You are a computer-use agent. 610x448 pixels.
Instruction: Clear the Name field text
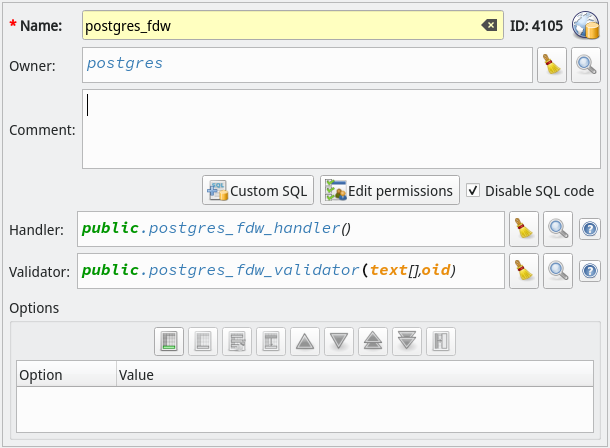(x=489, y=26)
